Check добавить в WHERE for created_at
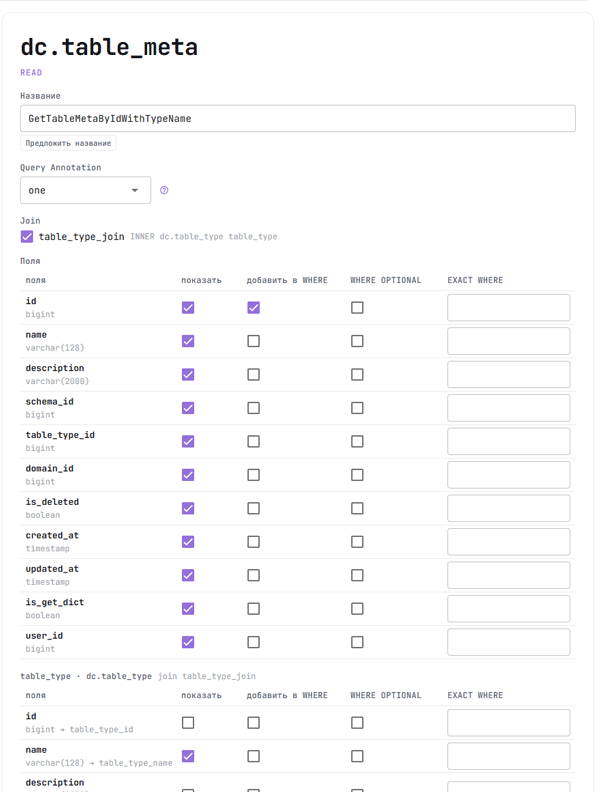The width and height of the screenshot is (600, 792). pyautogui.click(x=254, y=541)
